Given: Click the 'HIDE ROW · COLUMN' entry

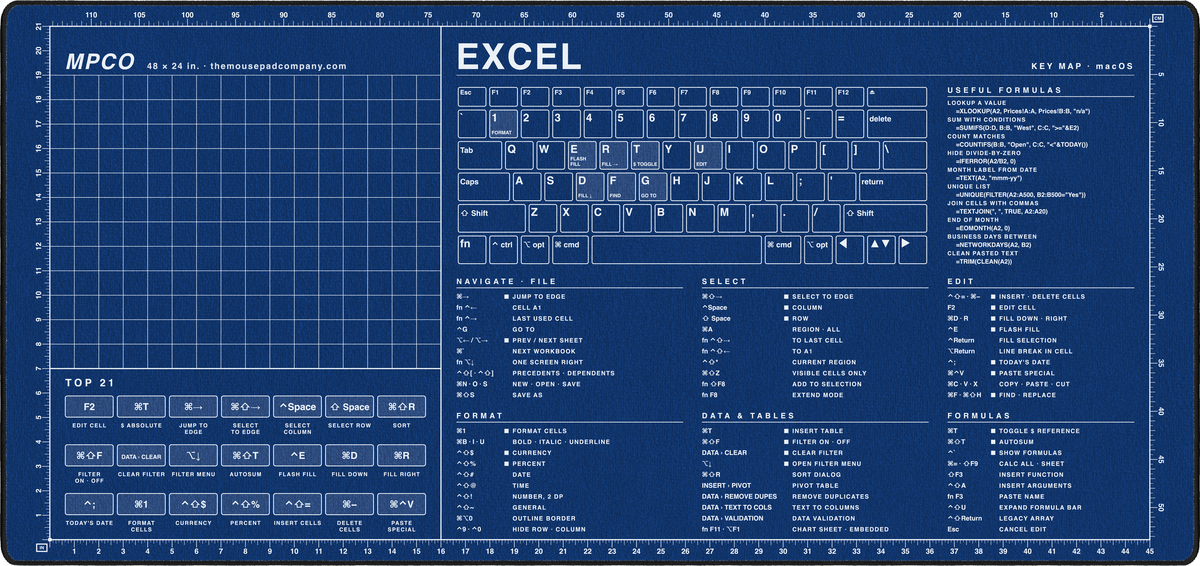Looking at the screenshot, I should [x=550, y=529].
